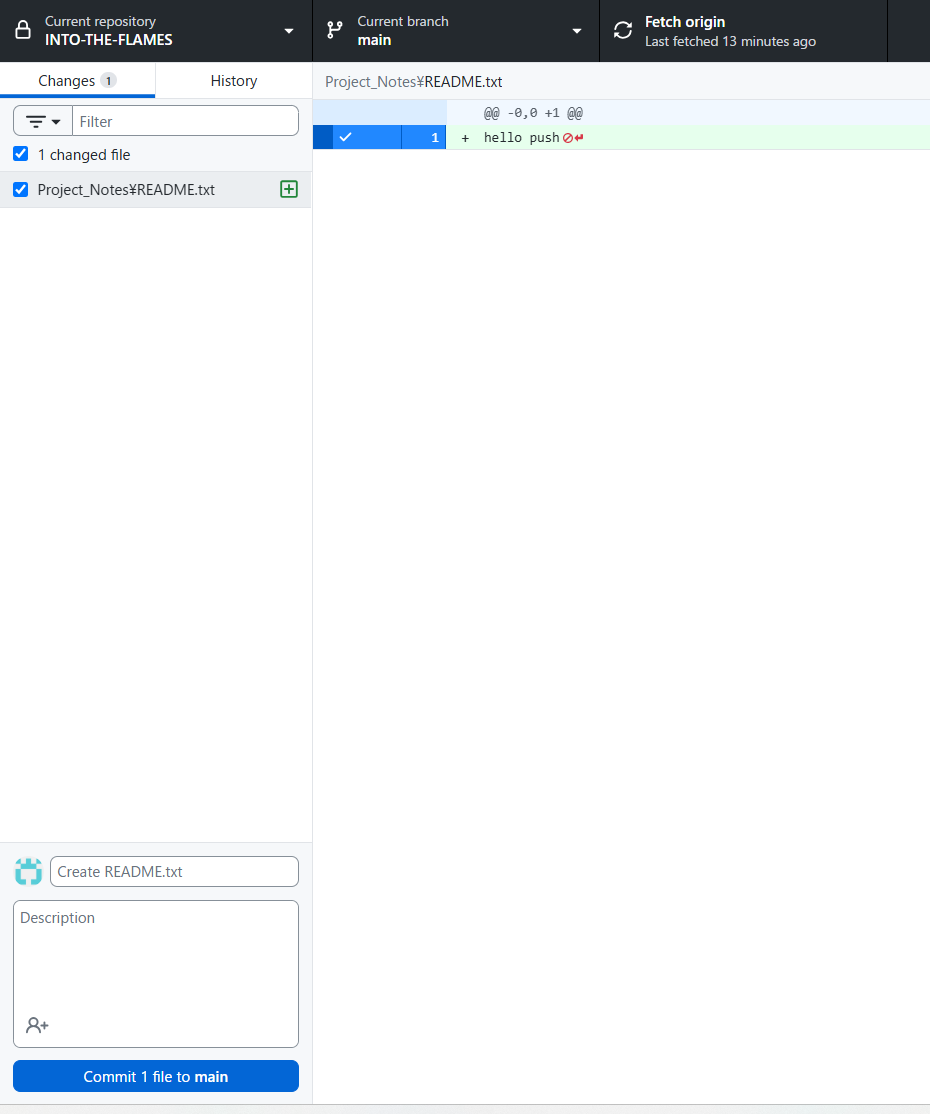Click 'Last fetched 13 minutes ago' text
Screen dimensions: 930x1114
click(x=730, y=41)
